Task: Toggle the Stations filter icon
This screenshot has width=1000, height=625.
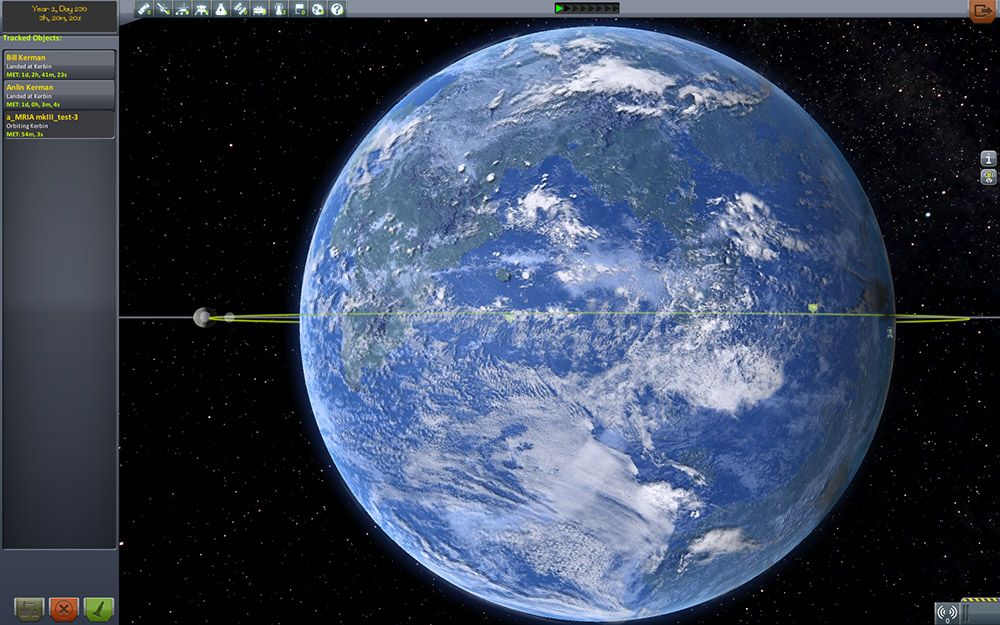Action: [240, 9]
